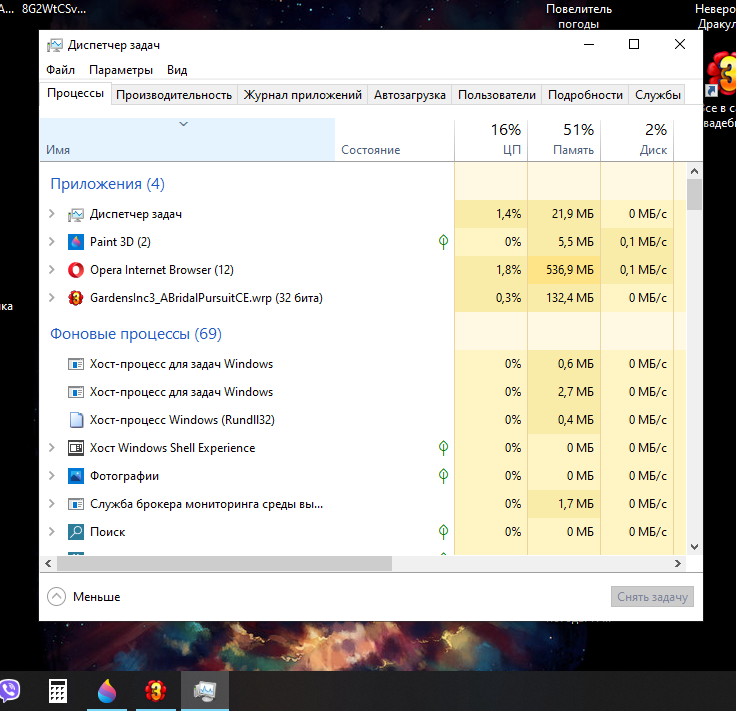
Task: Expand the Opera Internet Browser process group
Action: click(53, 270)
